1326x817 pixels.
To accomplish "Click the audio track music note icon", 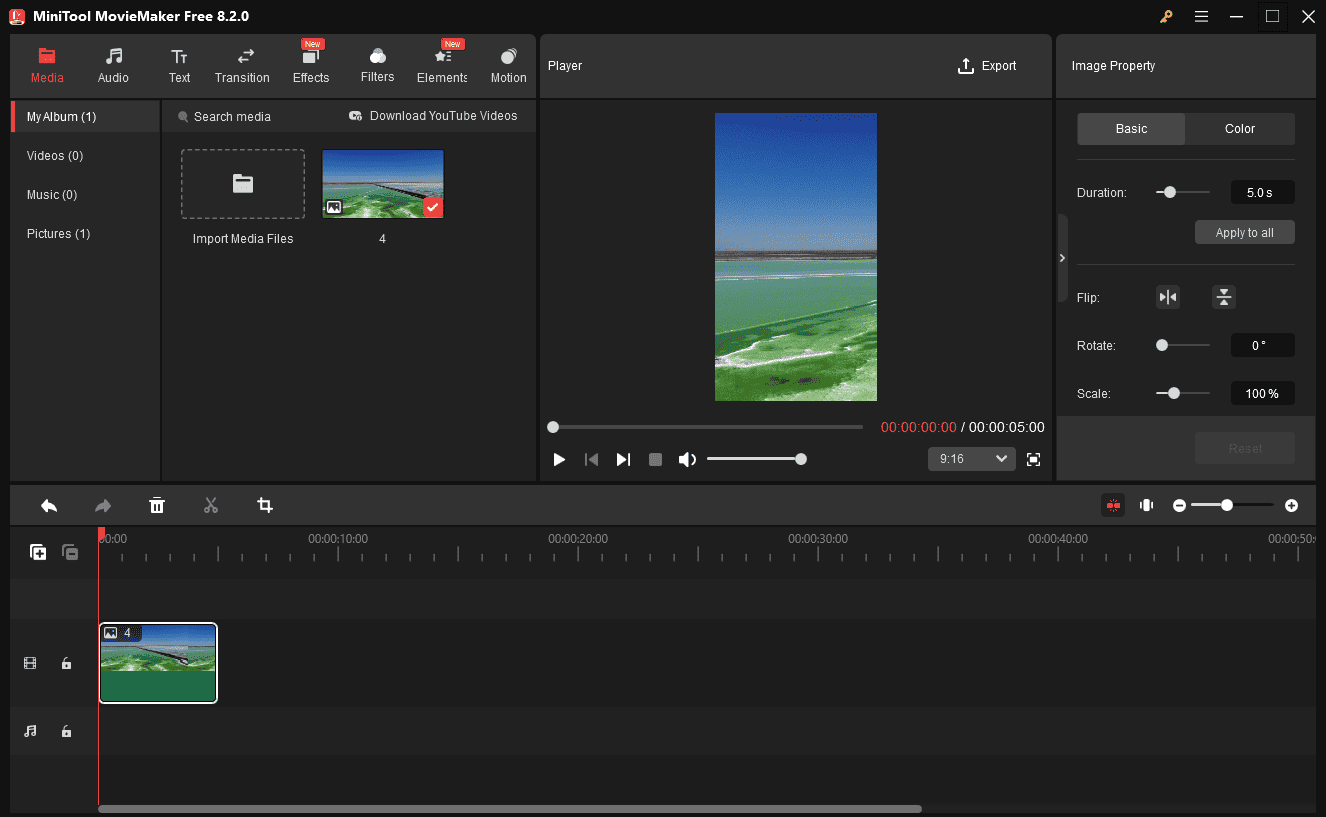I will point(30,731).
